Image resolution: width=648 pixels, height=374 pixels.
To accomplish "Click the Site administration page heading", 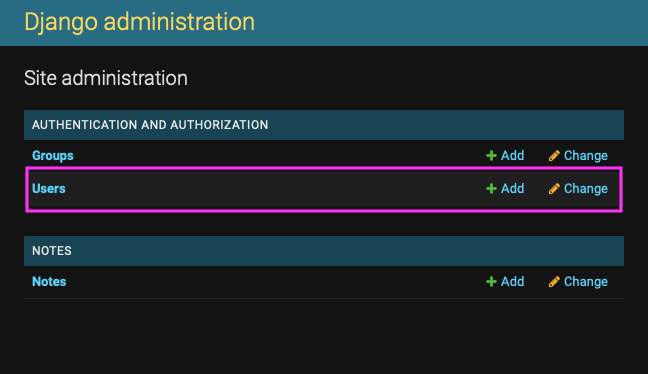I will click(106, 78).
